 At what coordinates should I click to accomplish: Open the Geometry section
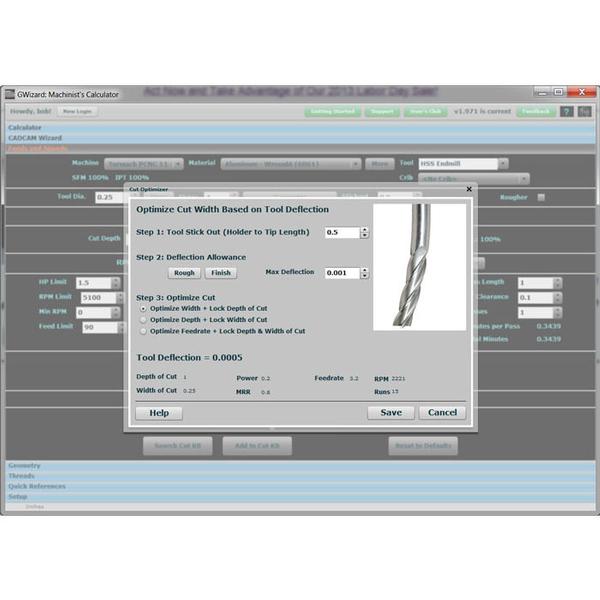click(25, 466)
